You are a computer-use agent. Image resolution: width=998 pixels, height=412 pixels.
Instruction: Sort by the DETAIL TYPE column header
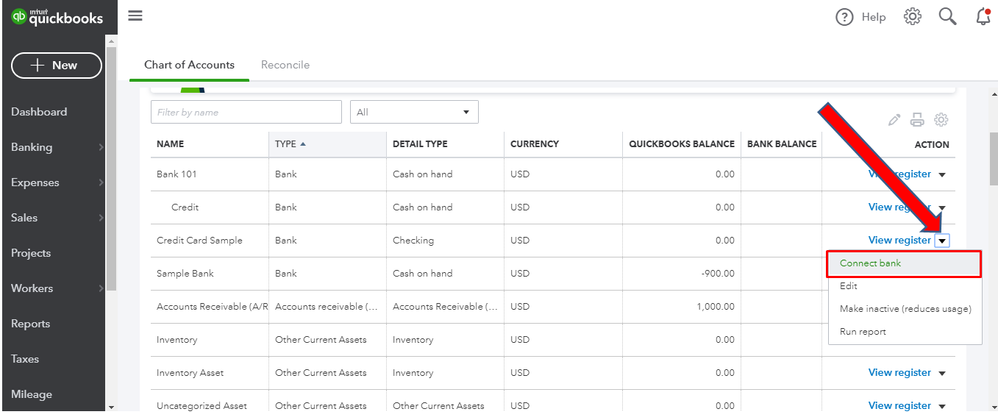click(419, 144)
